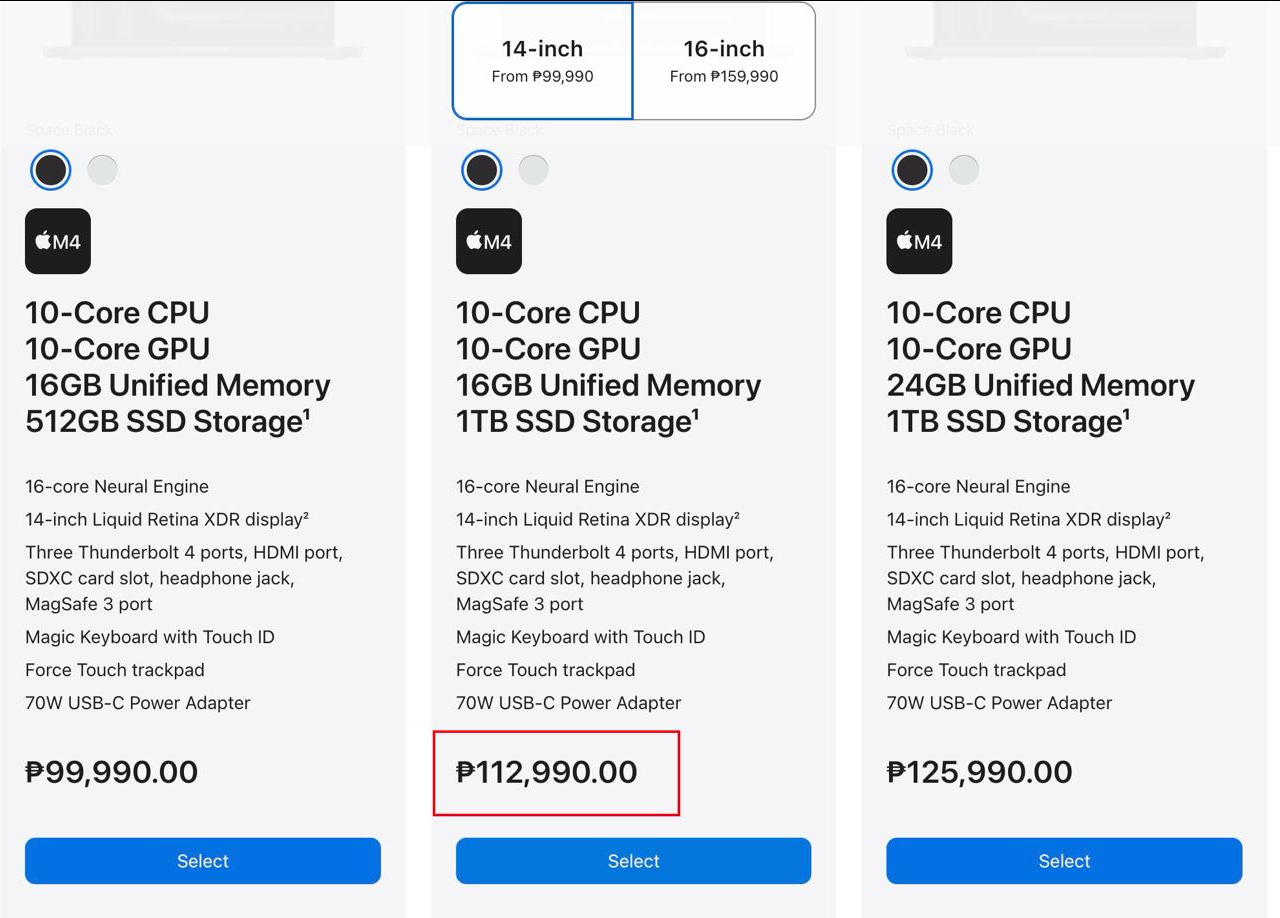The height and width of the screenshot is (918, 1280).
Task: Click the 512GB SSD Storage footnote heading
Action: (x=168, y=421)
